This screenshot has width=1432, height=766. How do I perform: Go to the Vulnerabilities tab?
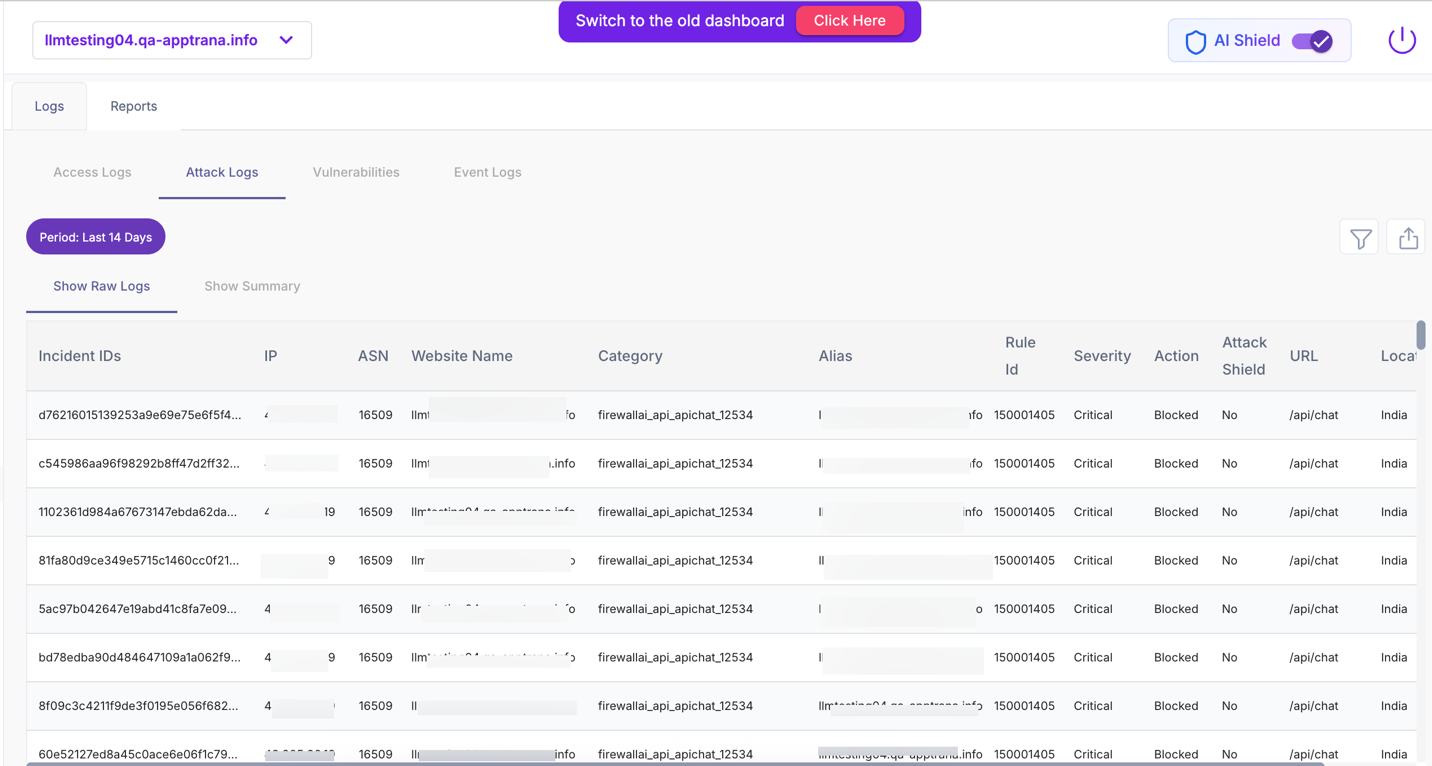click(356, 172)
